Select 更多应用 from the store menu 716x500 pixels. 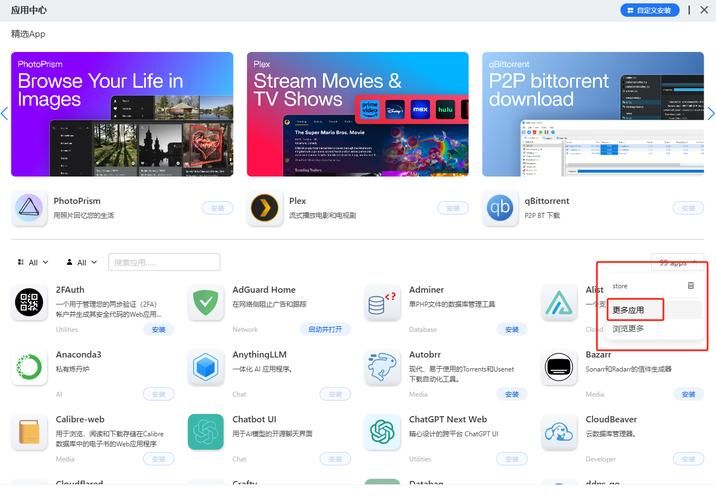click(629, 310)
